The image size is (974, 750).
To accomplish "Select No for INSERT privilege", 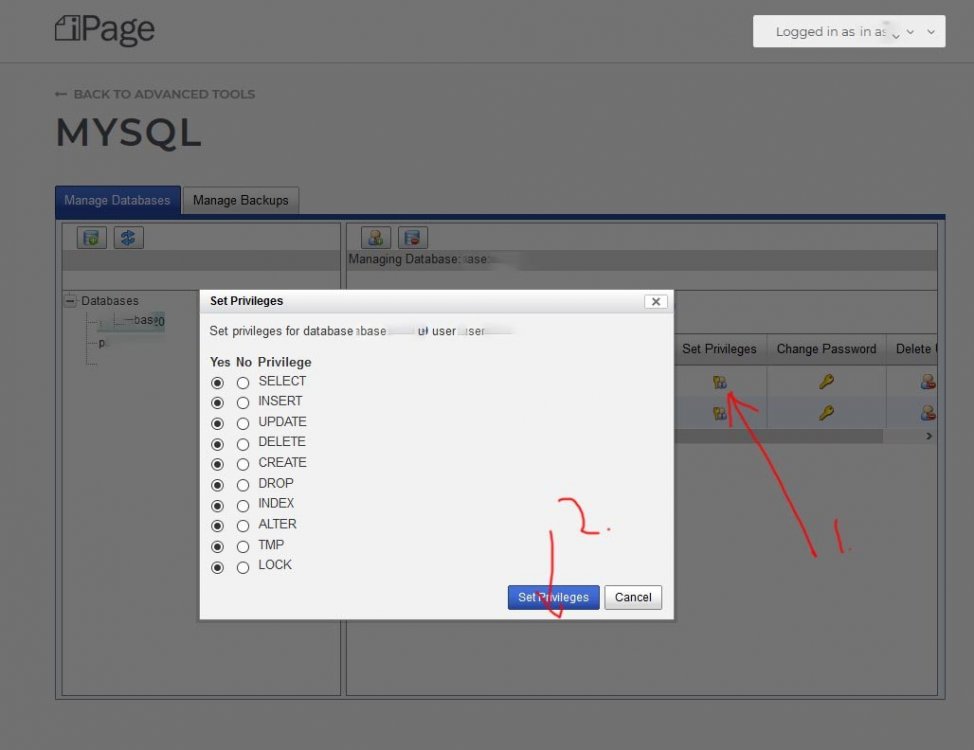I will point(243,403).
